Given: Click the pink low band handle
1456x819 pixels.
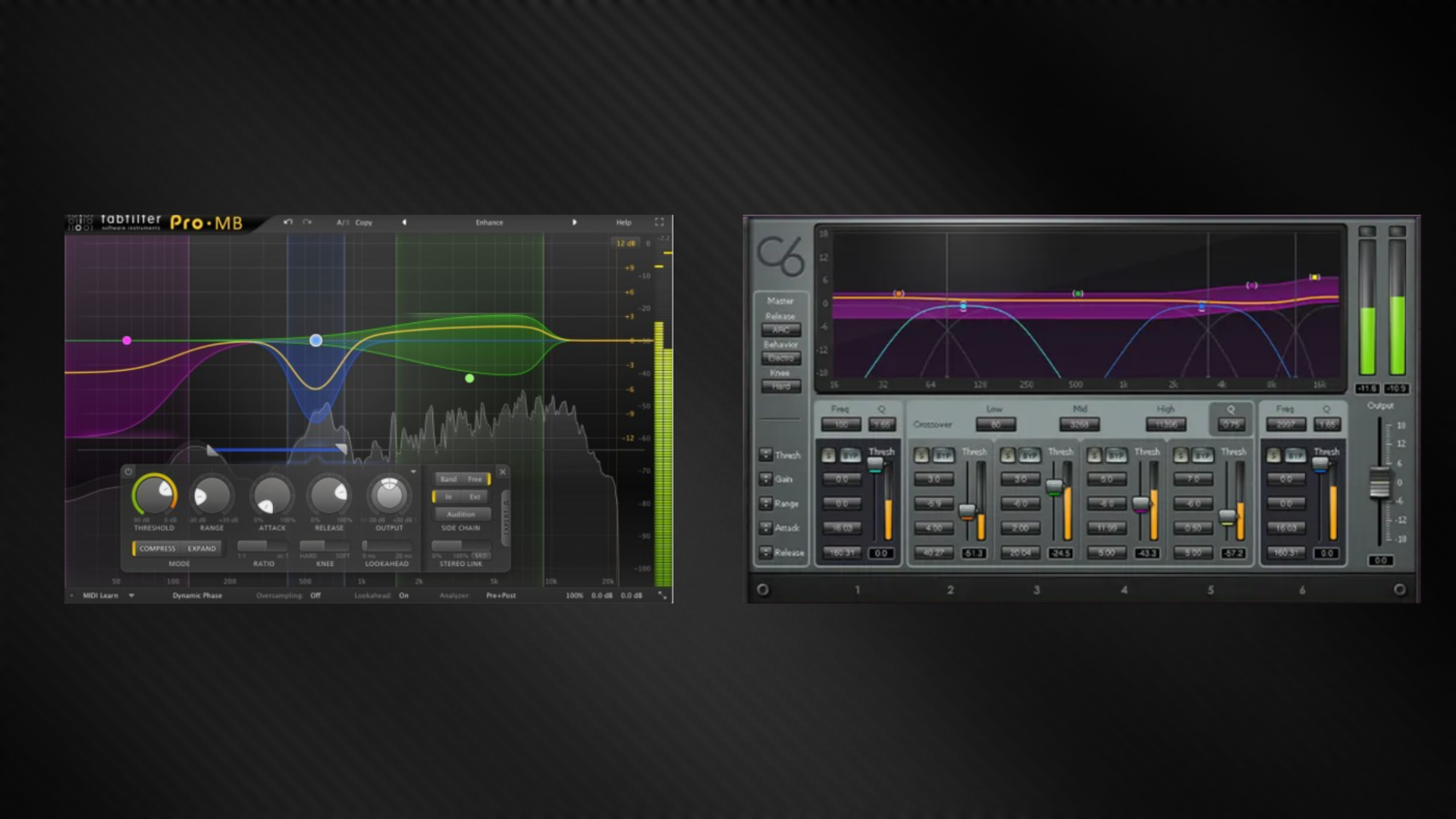Looking at the screenshot, I should [127, 340].
